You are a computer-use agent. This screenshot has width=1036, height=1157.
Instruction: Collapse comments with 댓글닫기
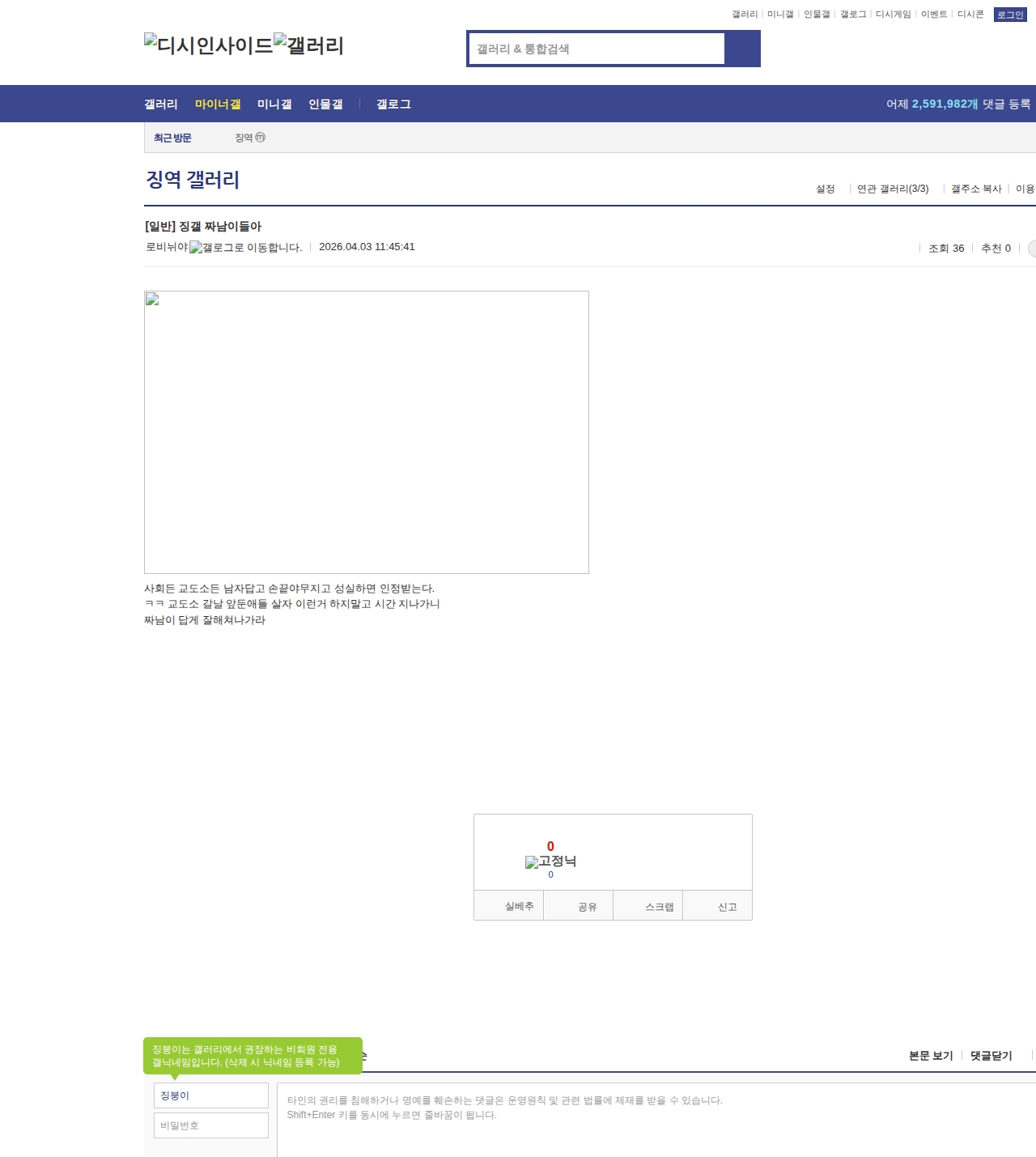tap(991, 1056)
